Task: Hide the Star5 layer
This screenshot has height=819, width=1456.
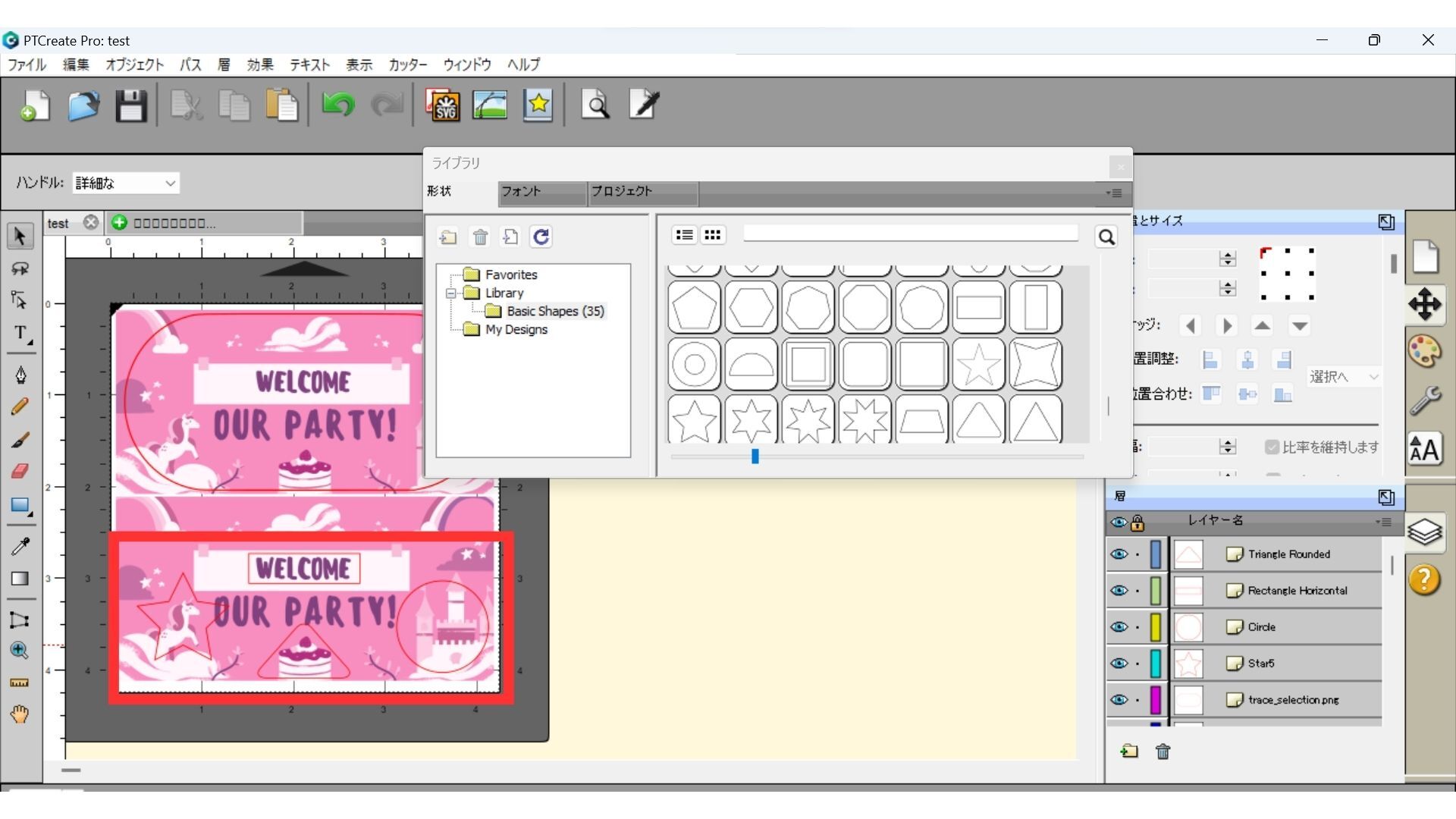Action: click(1119, 664)
